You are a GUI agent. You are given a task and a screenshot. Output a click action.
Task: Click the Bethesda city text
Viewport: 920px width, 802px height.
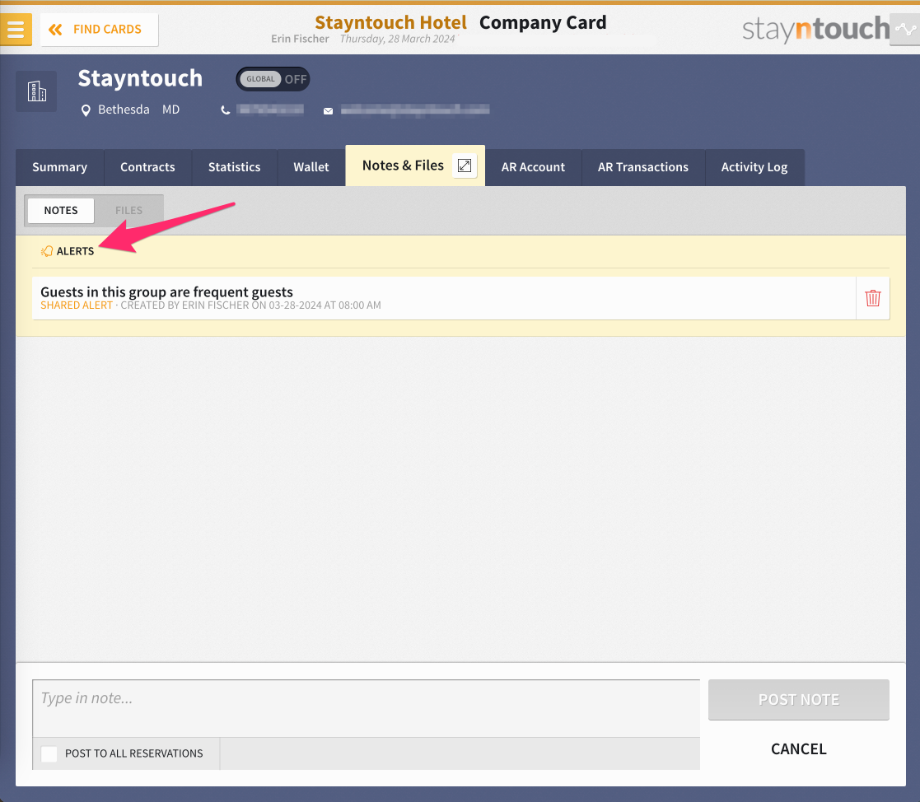(x=124, y=110)
